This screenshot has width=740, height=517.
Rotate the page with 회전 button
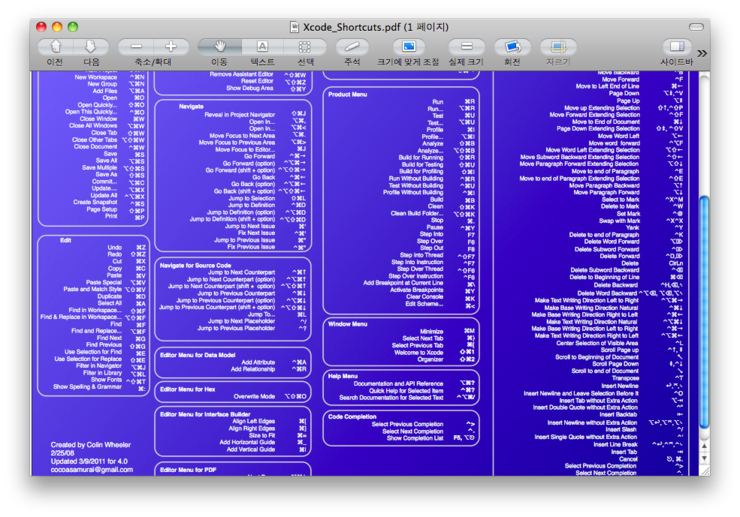click(x=513, y=47)
